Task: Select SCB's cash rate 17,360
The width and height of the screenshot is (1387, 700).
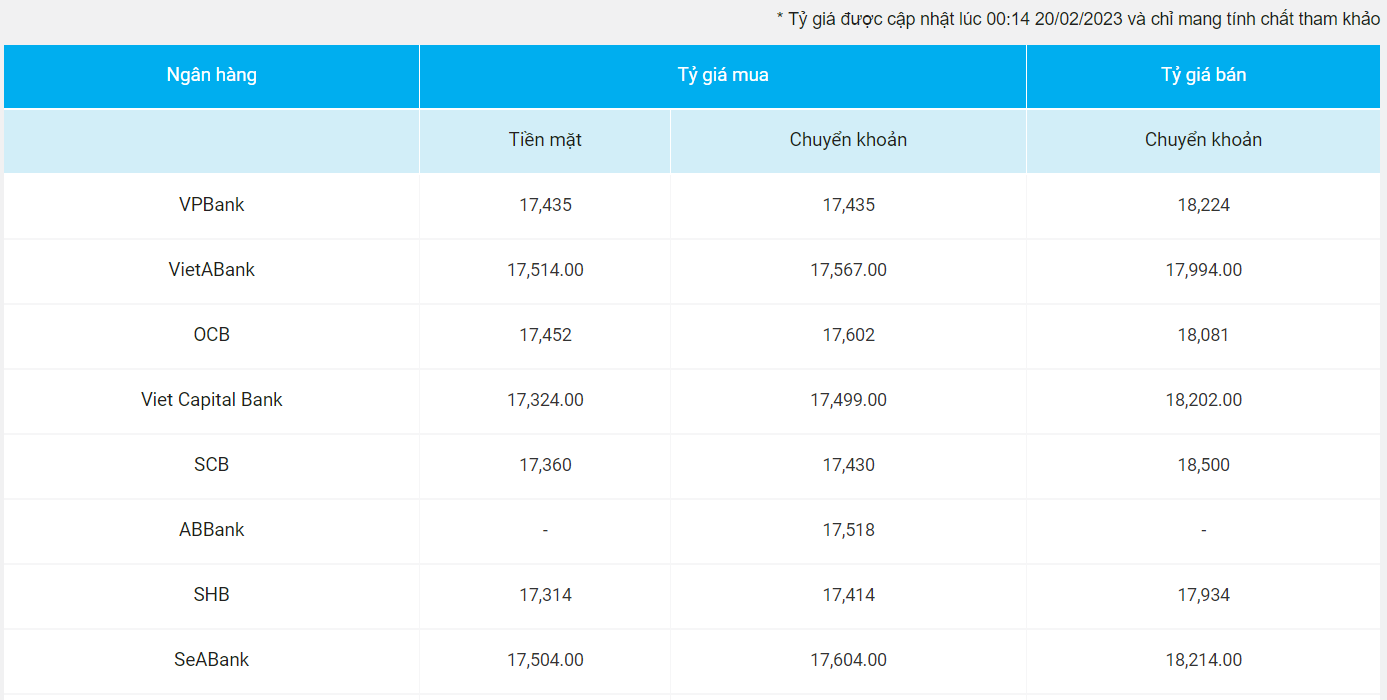Action: click(x=545, y=465)
